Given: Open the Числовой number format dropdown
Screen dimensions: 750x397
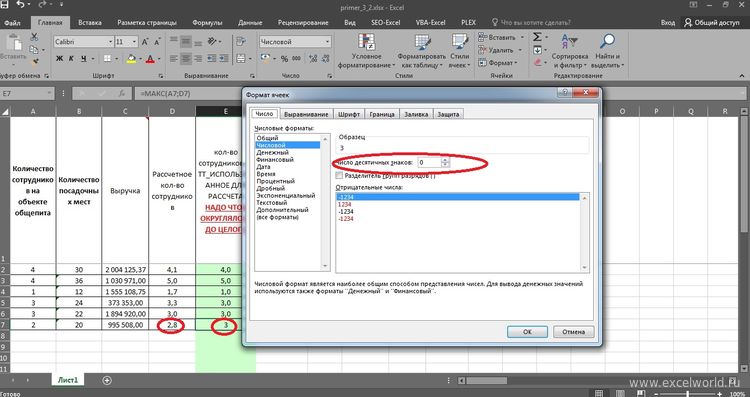Looking at the screenshot, I should click(328, 42).
